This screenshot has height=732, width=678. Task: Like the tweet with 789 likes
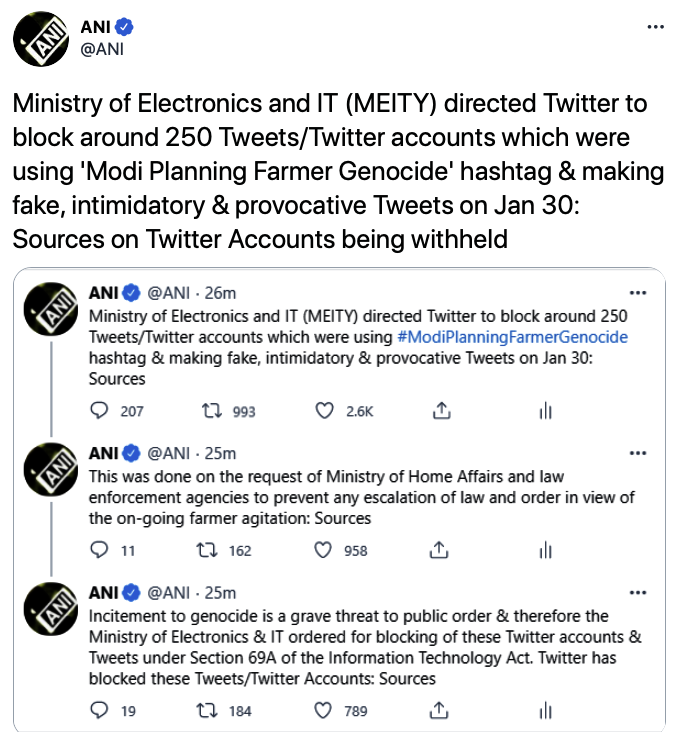point(324,710)
